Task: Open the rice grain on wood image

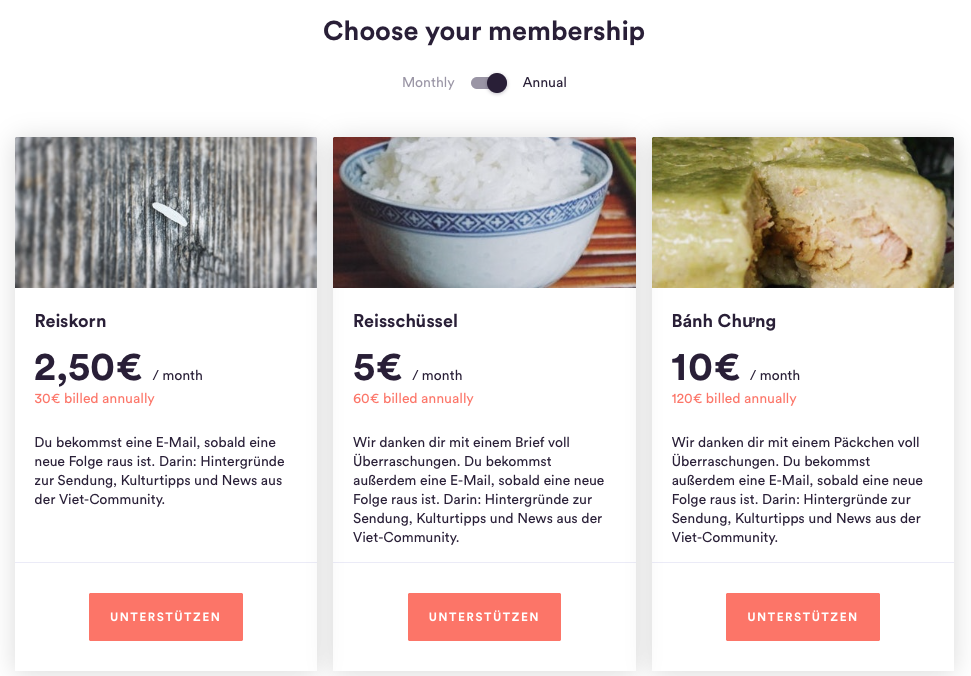Action: (x=166, y=212)
